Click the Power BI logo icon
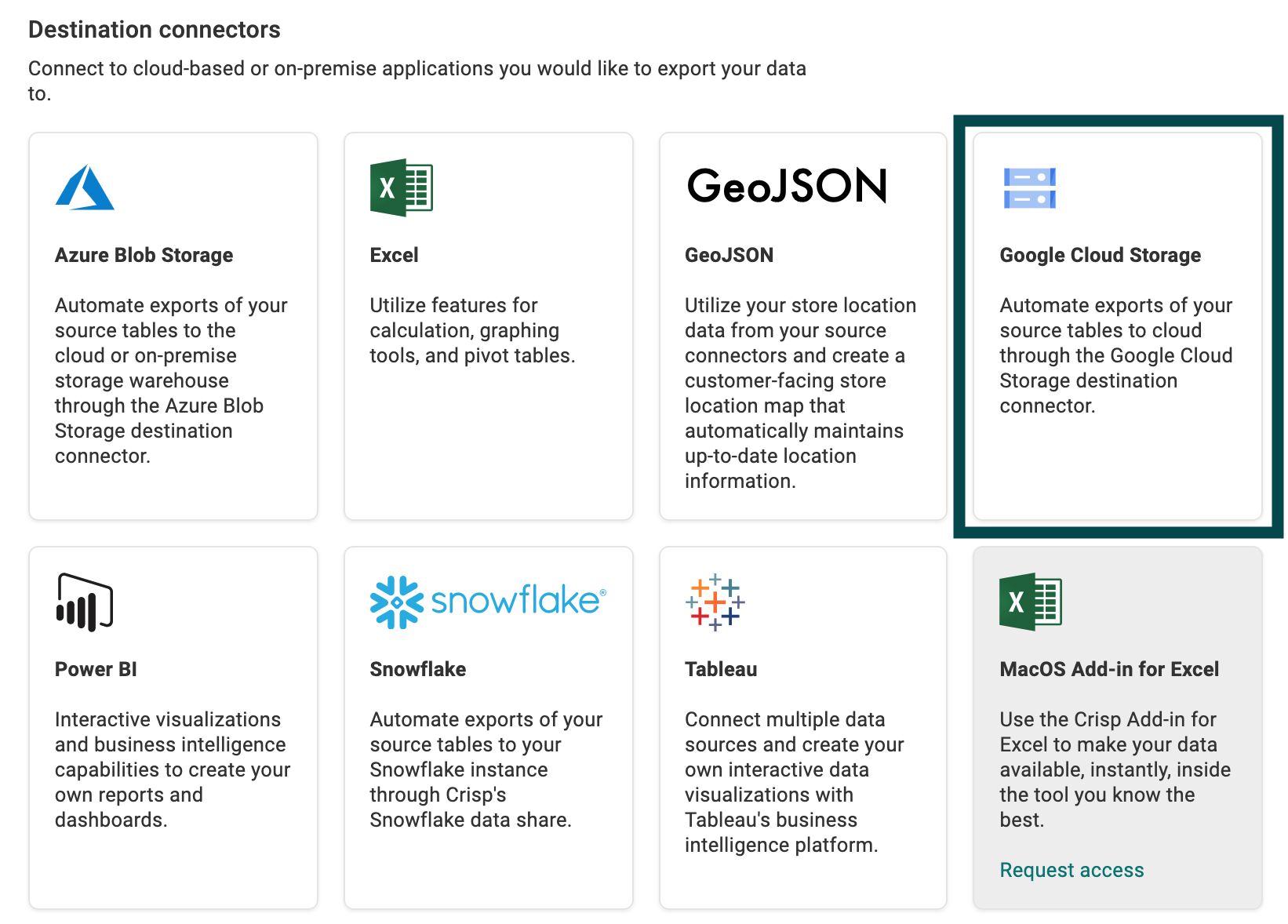 [x=85, y=602]
